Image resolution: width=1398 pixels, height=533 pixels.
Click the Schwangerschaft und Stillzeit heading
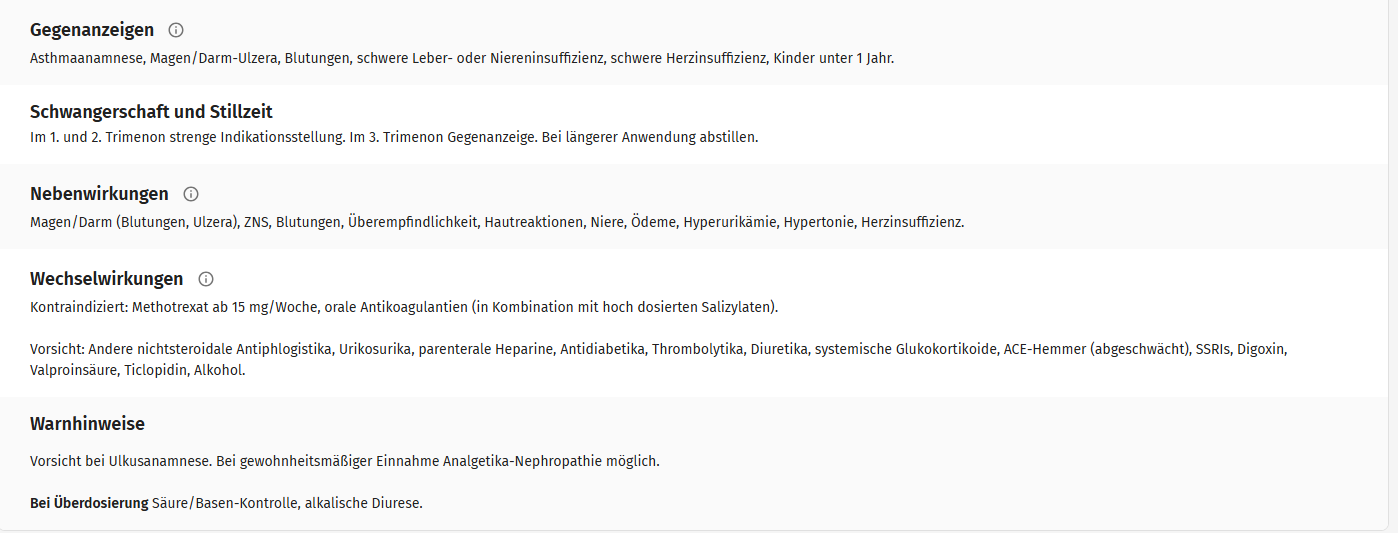(x=151, y=111)
